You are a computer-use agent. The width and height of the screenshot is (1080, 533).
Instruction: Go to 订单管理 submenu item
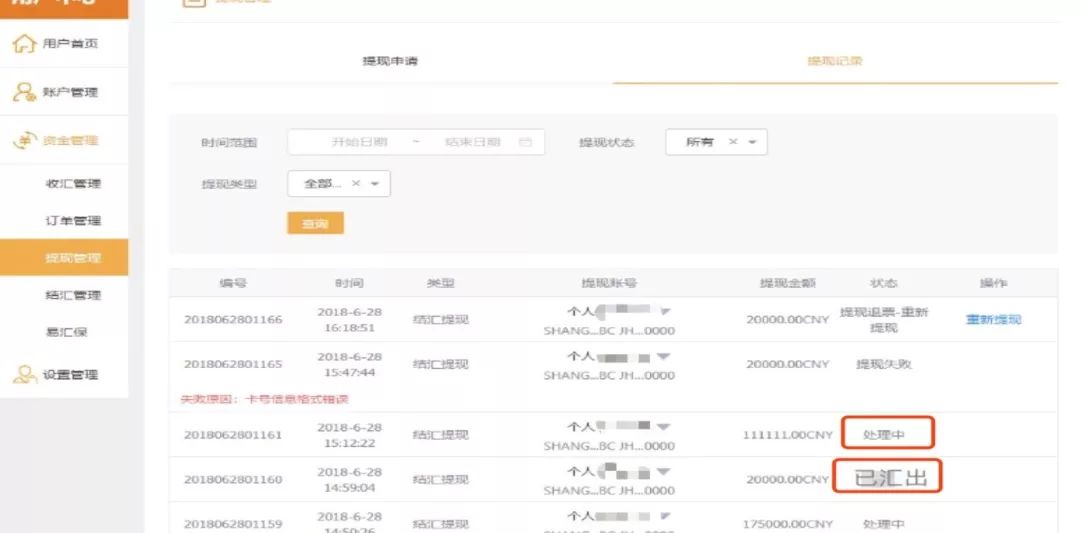coord(73,221)
